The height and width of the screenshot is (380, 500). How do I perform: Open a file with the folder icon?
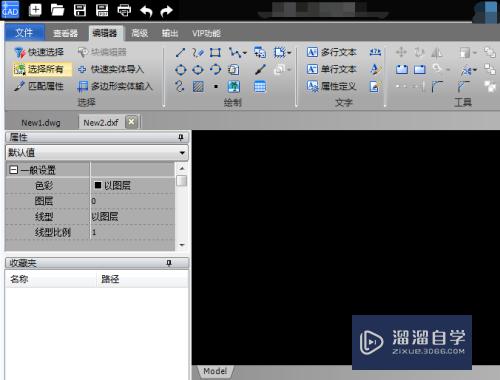pyautogui.click(x=57, y=10)
